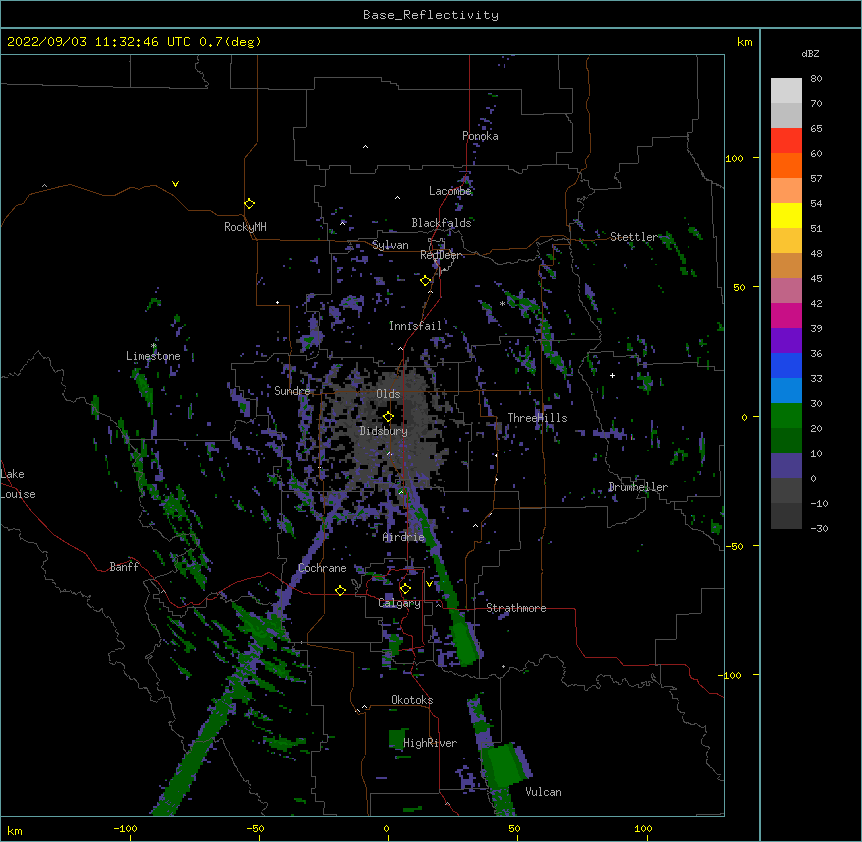The width and height of the screenshot is (862, 842).
Task: Select the yellow 54-51 dBZ legend swatch
Action: click(x=786, y=215)
